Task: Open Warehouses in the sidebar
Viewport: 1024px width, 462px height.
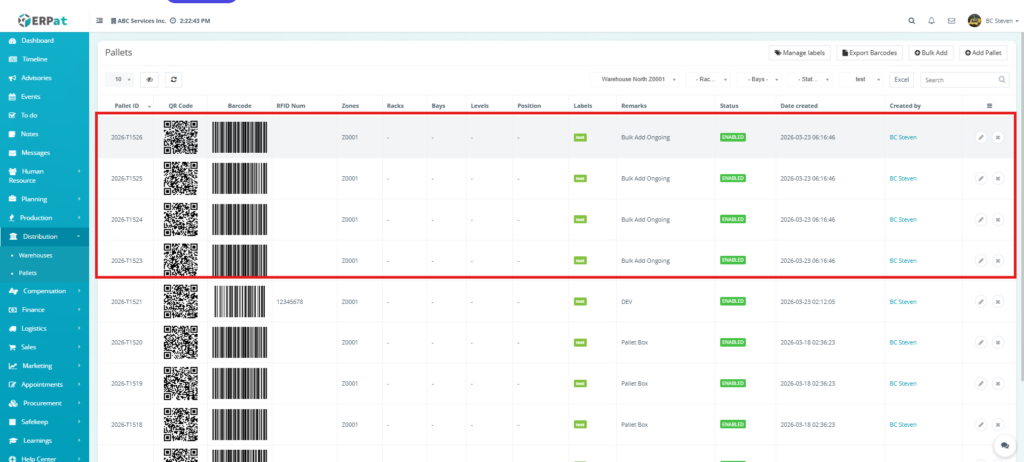Action: [x=36, y=255]
